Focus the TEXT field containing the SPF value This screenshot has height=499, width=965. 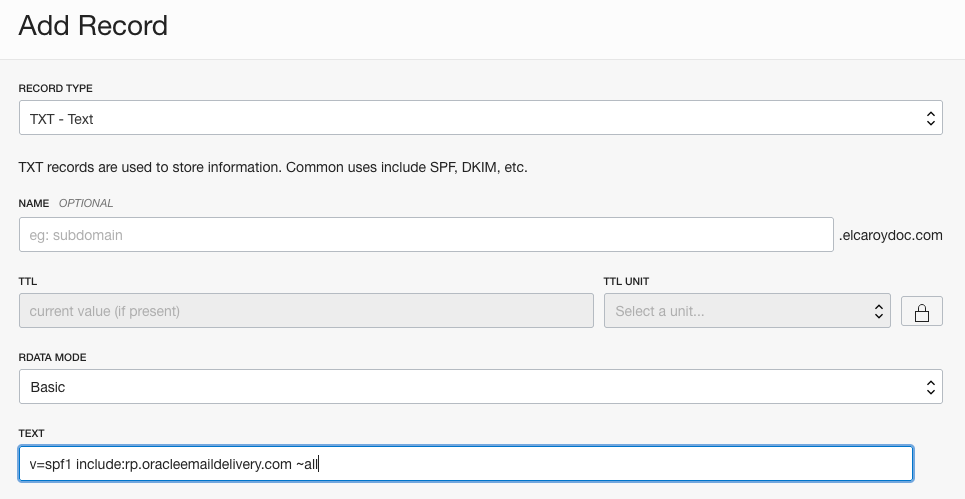click(x=465, y=463)
